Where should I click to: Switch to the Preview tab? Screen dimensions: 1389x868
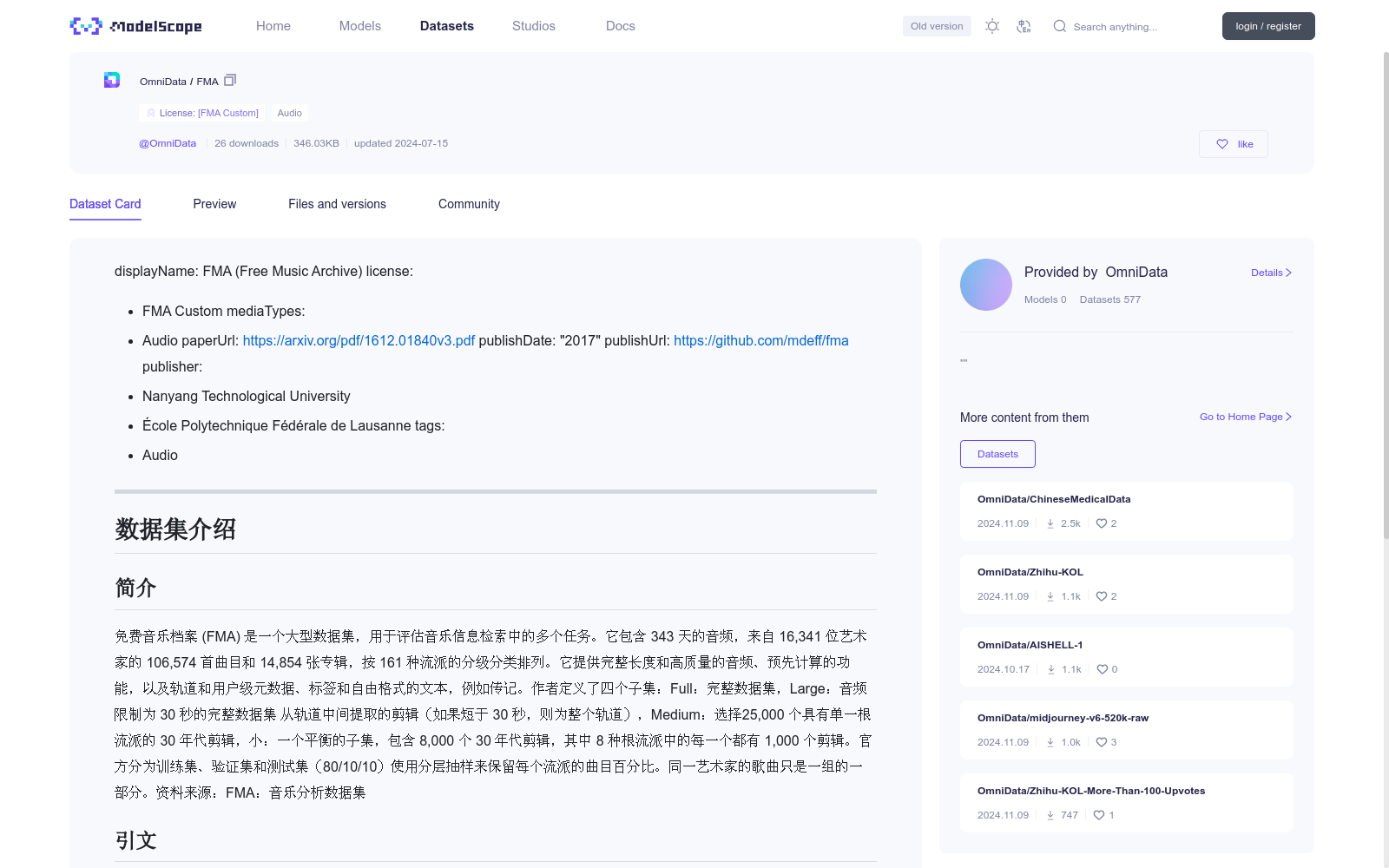214,204
